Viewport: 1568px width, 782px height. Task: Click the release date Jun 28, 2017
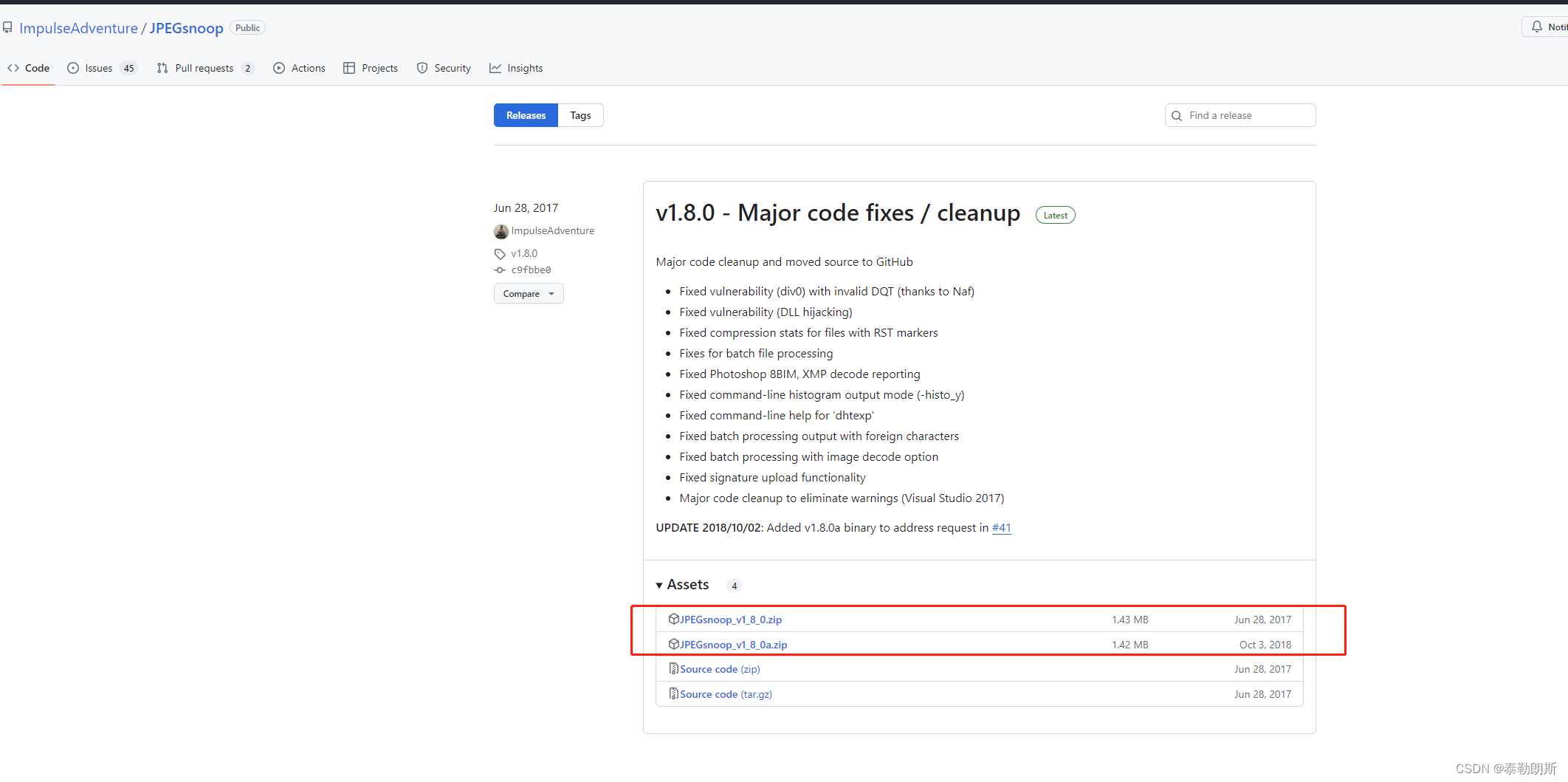point(526,208)
